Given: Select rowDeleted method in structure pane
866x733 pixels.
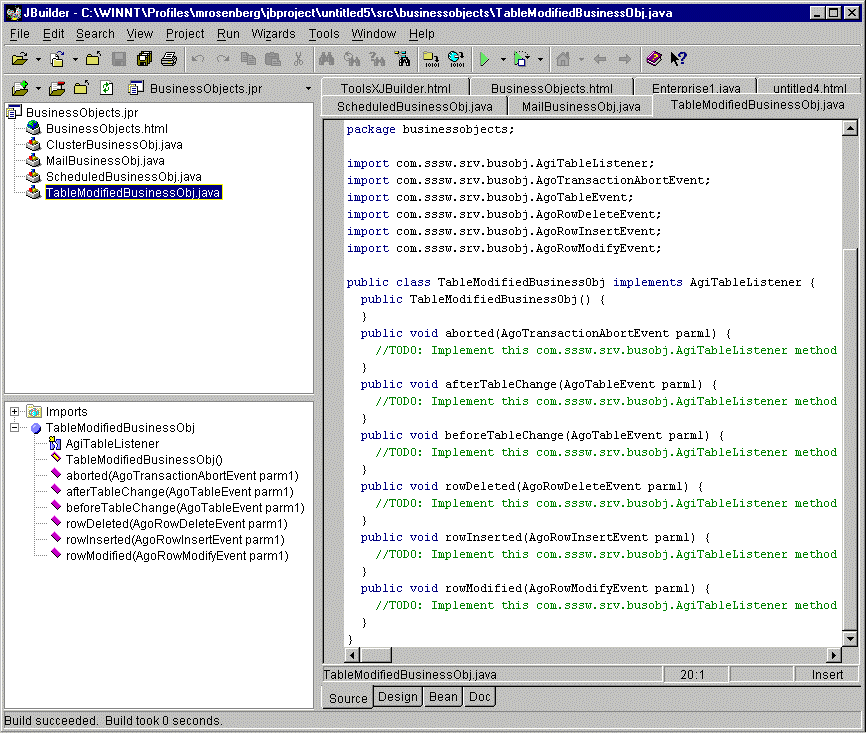Looking at the screenshot, I should [177, 524].
